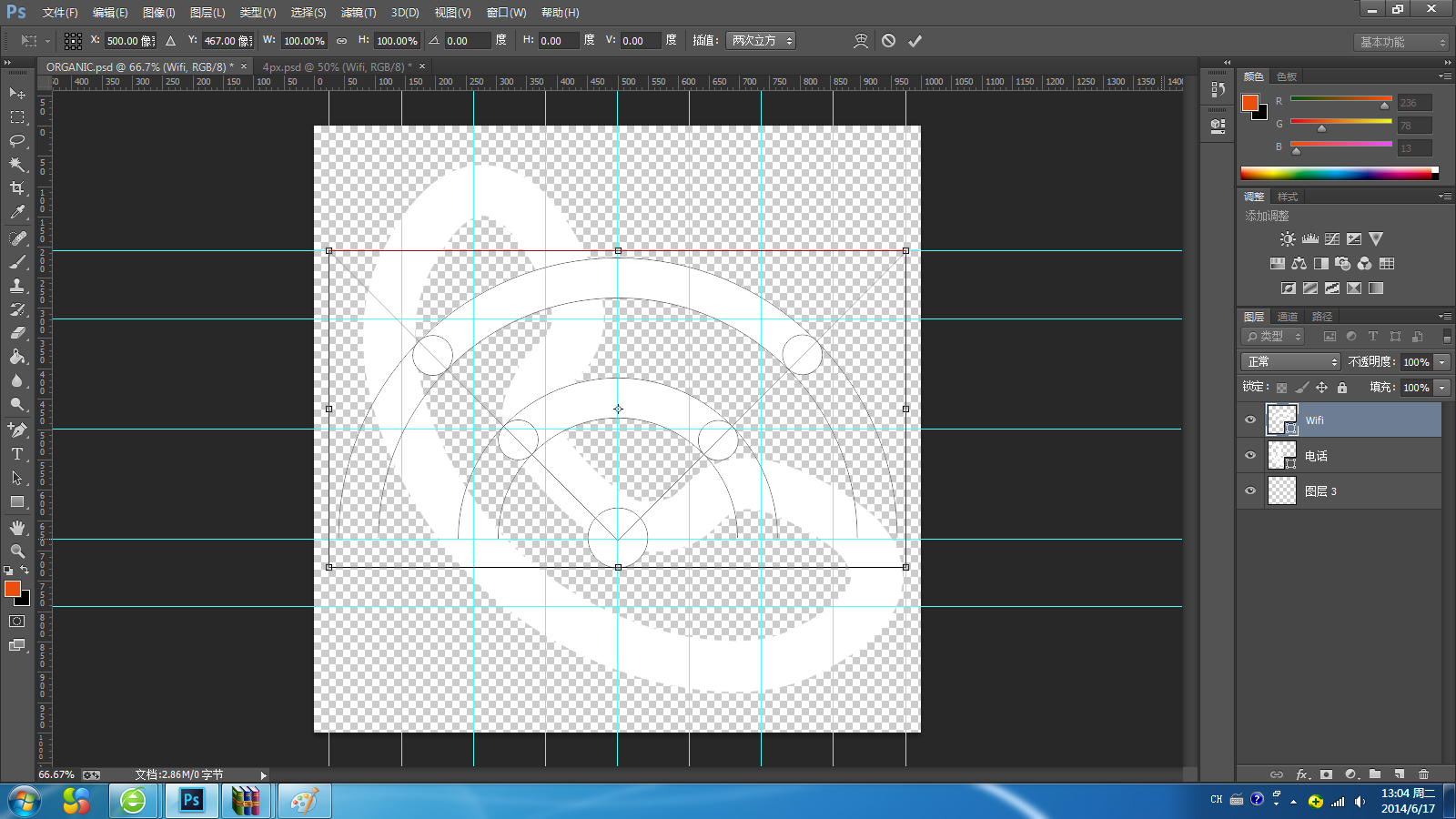Open the 图层(L) menu
Screen dimensions: 1456x819
pos(207,13)
